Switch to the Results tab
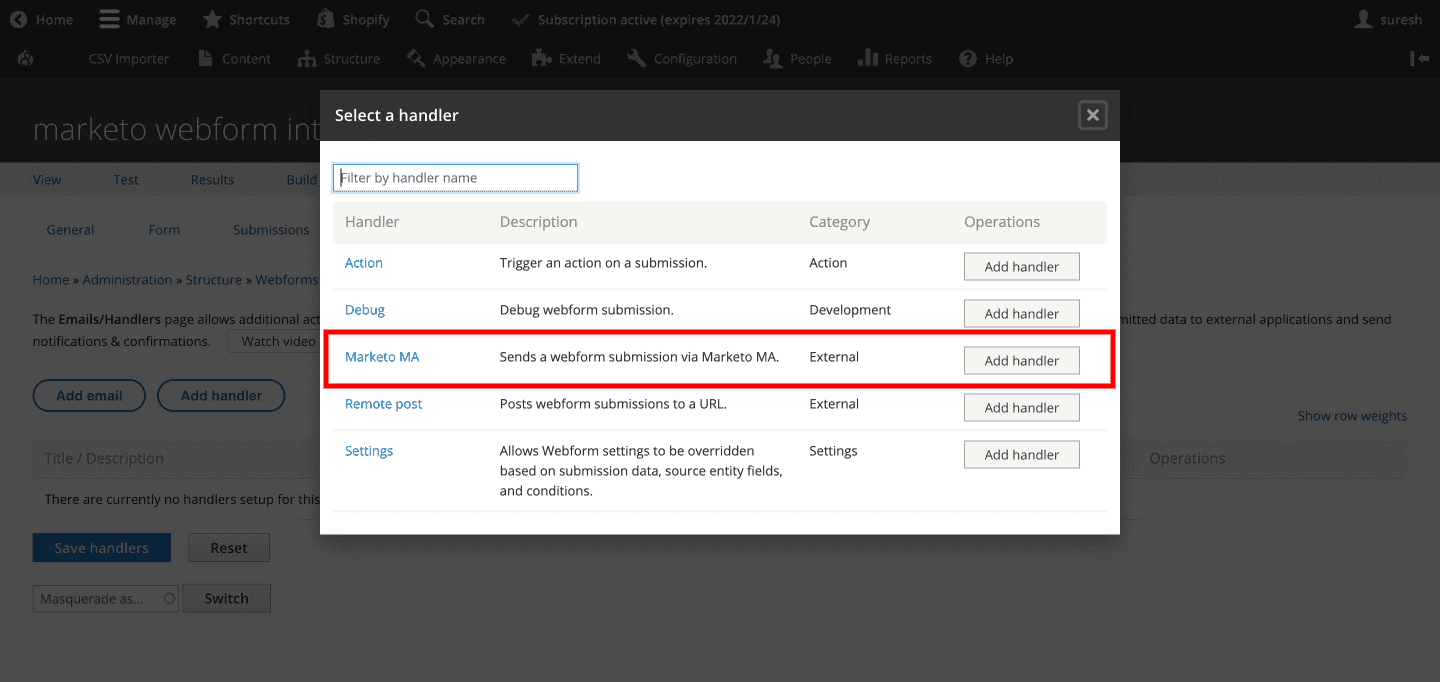 point(212,180)
